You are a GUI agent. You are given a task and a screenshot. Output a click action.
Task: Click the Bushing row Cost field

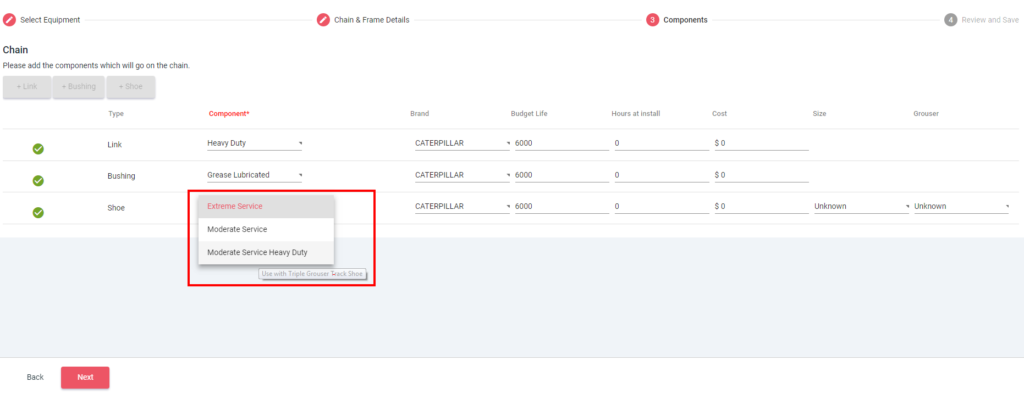tap(761, 175)
